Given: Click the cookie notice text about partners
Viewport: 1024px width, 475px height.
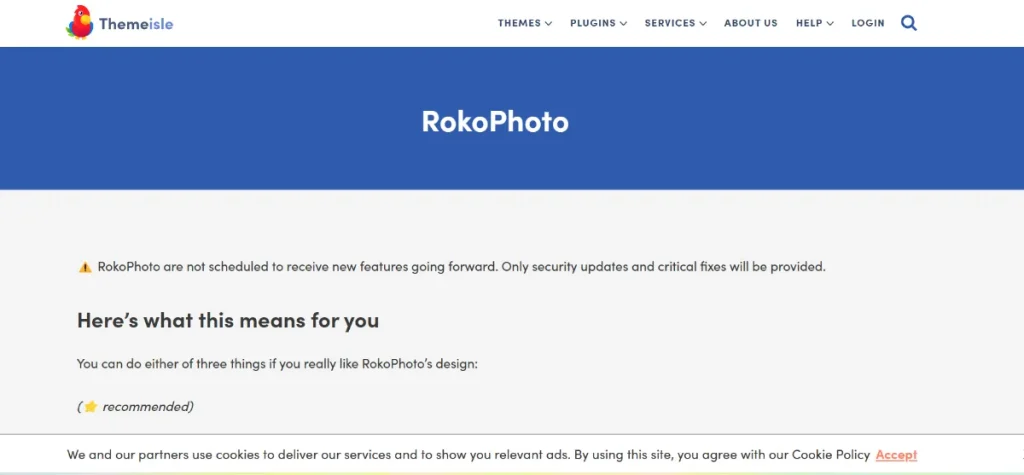Looking at the screenshot, I should [468, 455].
